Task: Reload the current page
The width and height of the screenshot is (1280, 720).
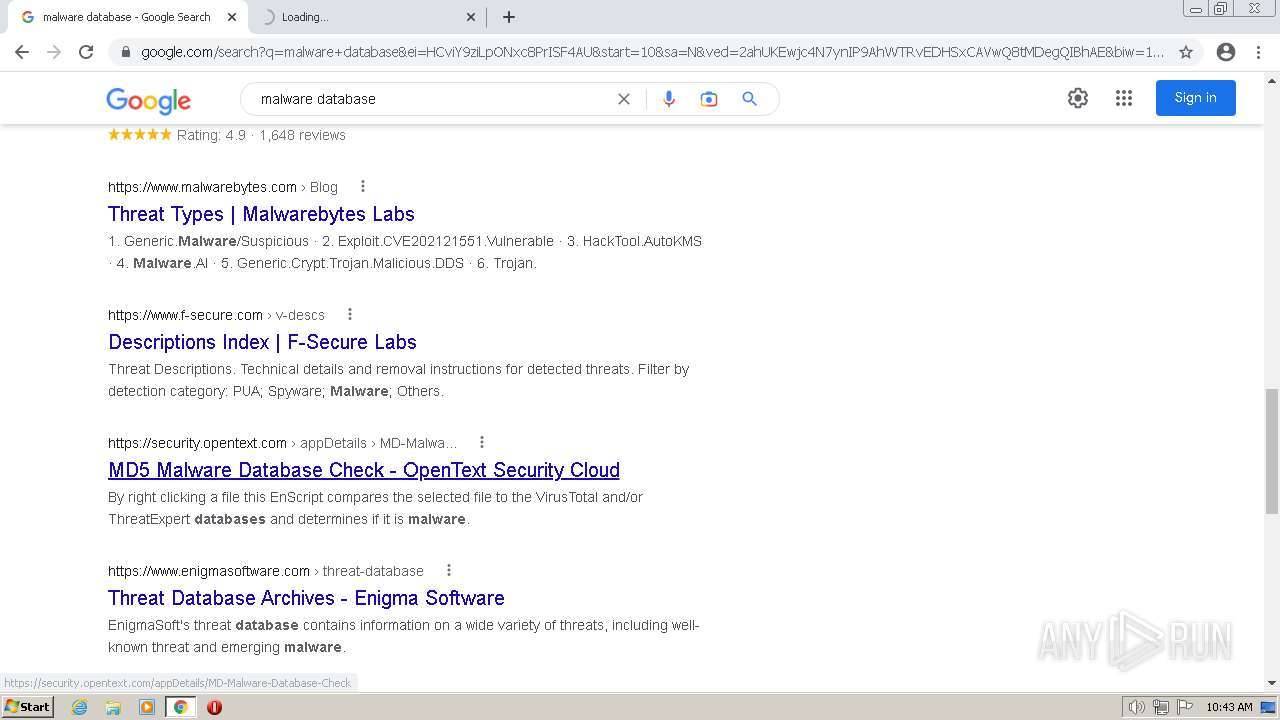Action: [x=86, y=52]
